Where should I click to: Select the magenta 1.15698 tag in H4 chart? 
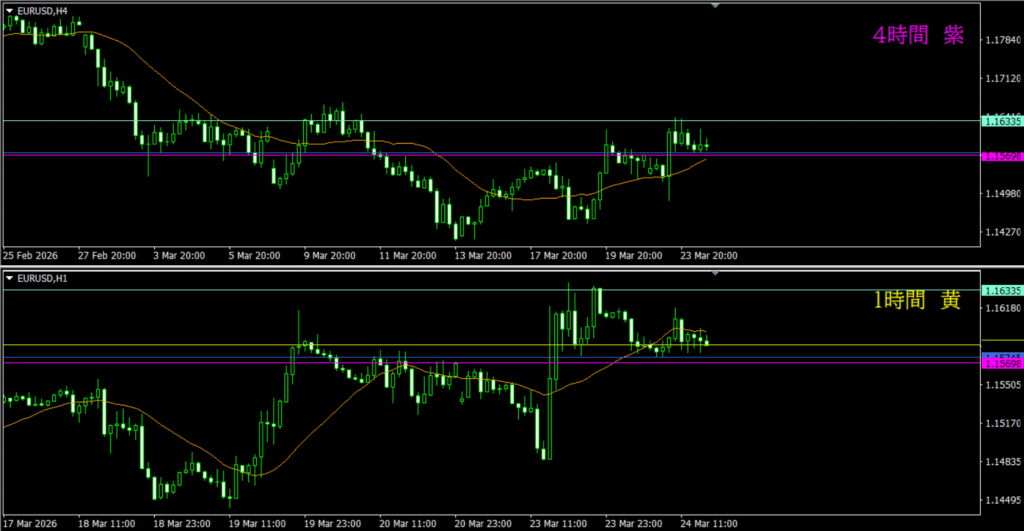click(1001, 157)
